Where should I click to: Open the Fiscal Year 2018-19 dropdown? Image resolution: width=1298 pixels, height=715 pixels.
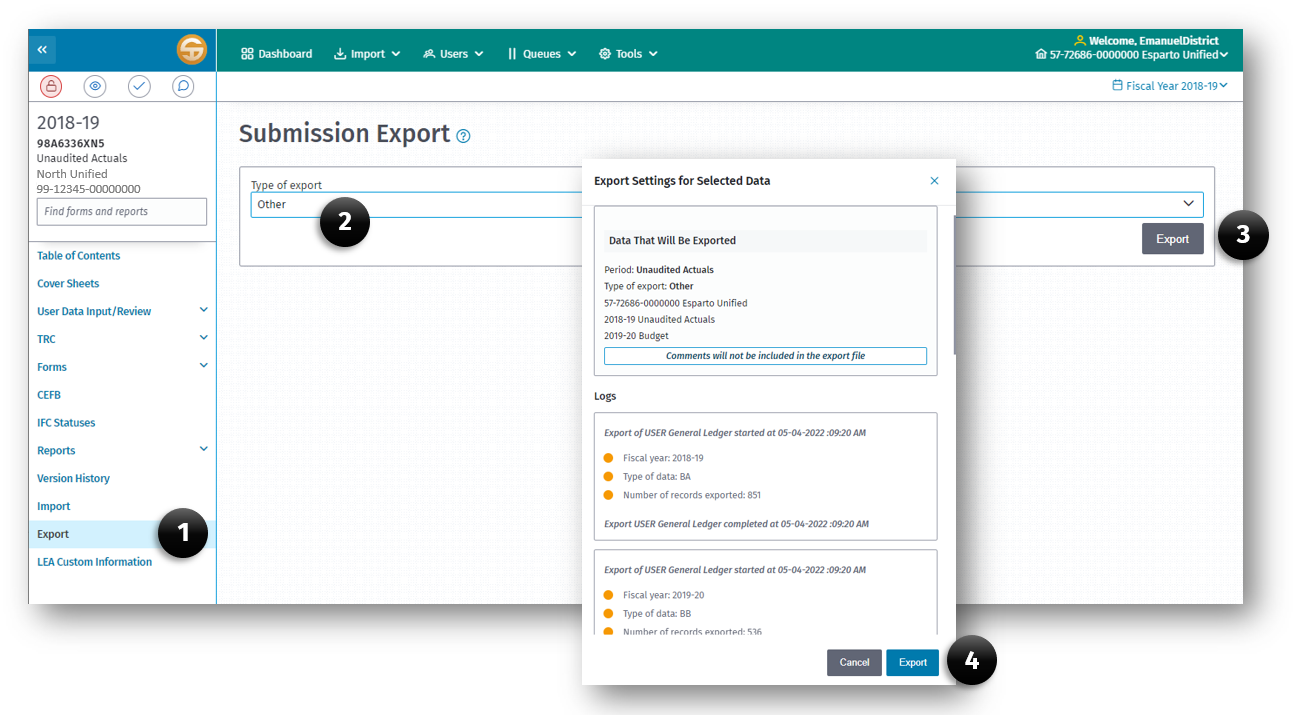[1169, 86]
